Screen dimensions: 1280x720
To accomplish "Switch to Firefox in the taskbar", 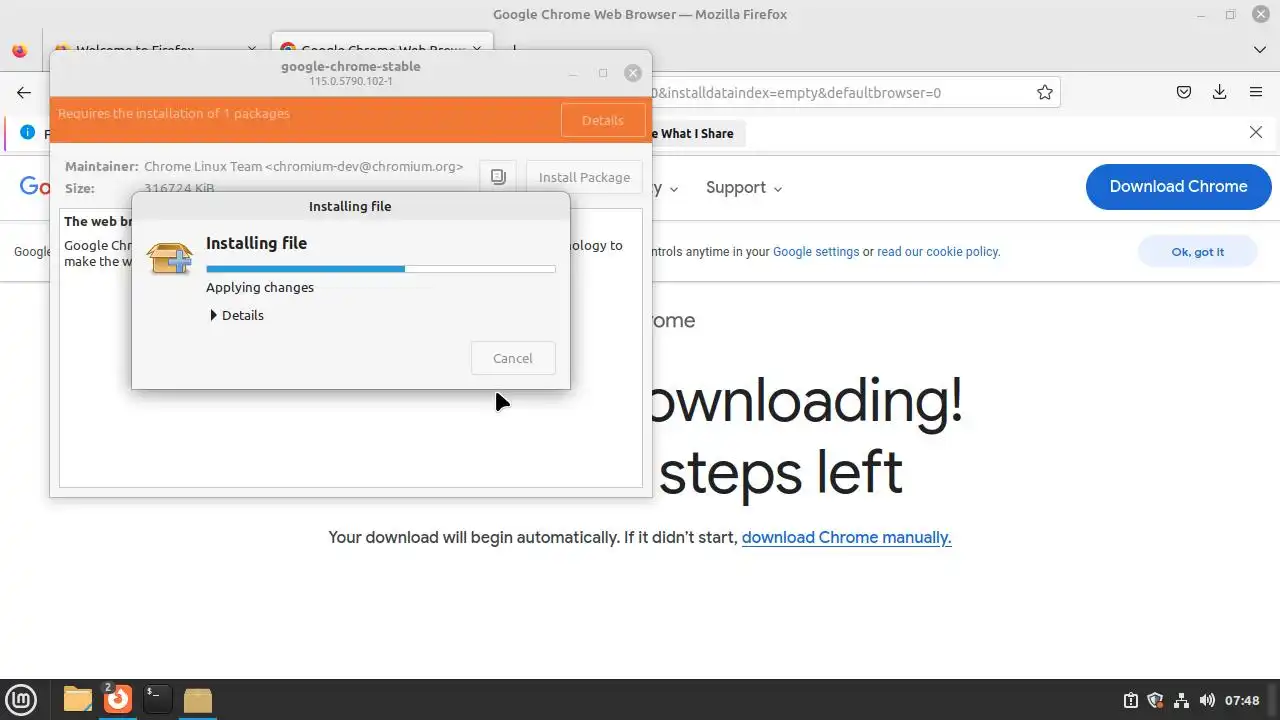I will pyautogui.click(x=118, y=699).
